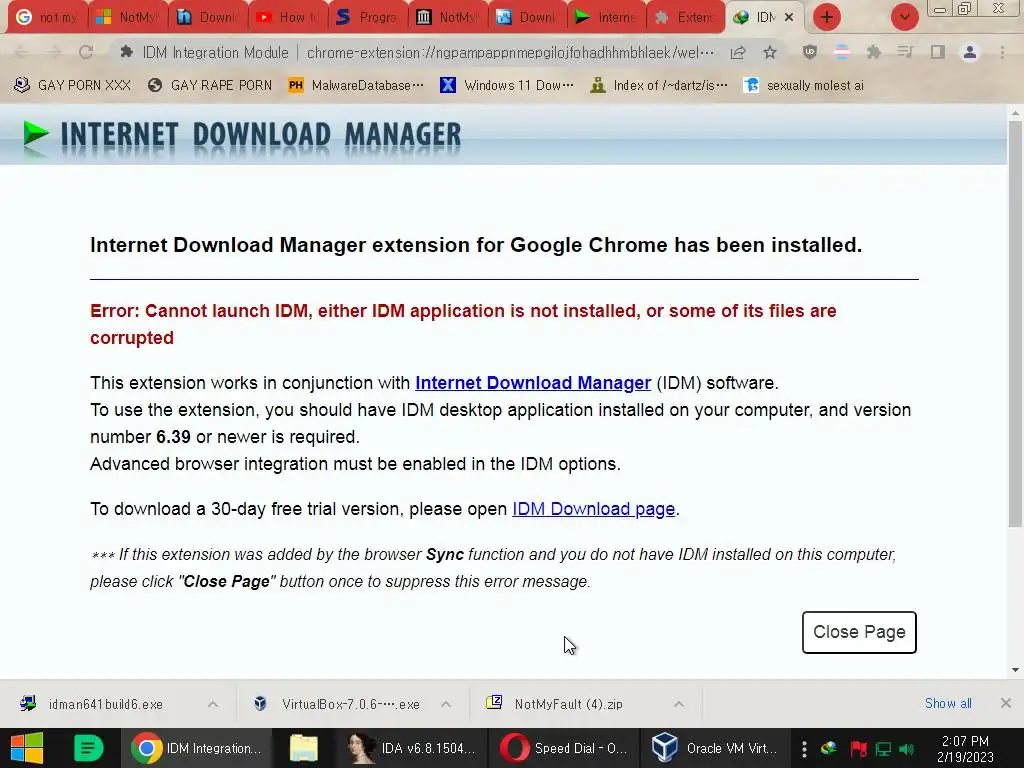Screen dimensions: 1024x768
Task: Open the uBlock Origin shield extension
Action: pos(810,52)
